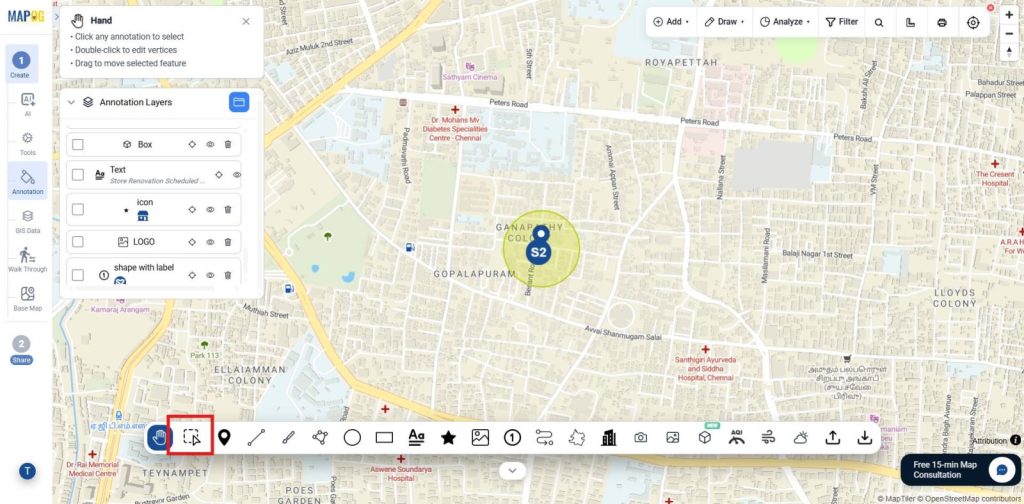This screenshot has width=1024, height=504.
Task: Open the AQI air quality tool
Action: coord(737,437)
